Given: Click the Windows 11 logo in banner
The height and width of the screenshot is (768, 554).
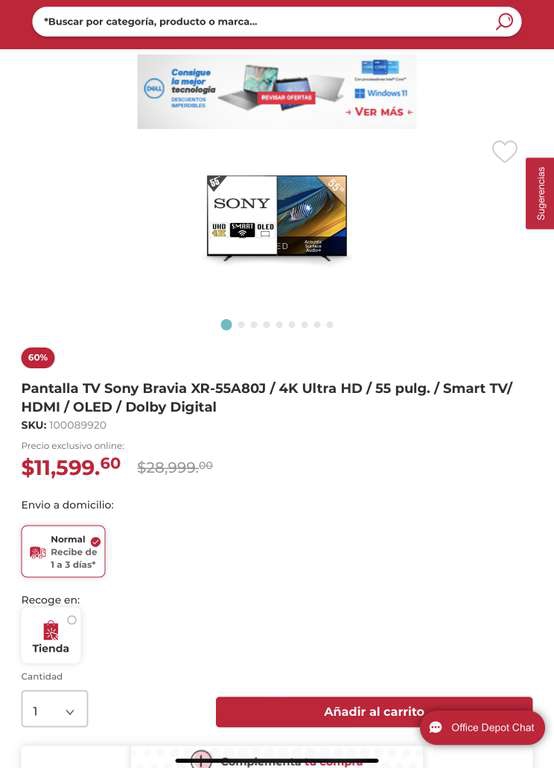Looking at the screenshot, I should (x=381, y=93).
